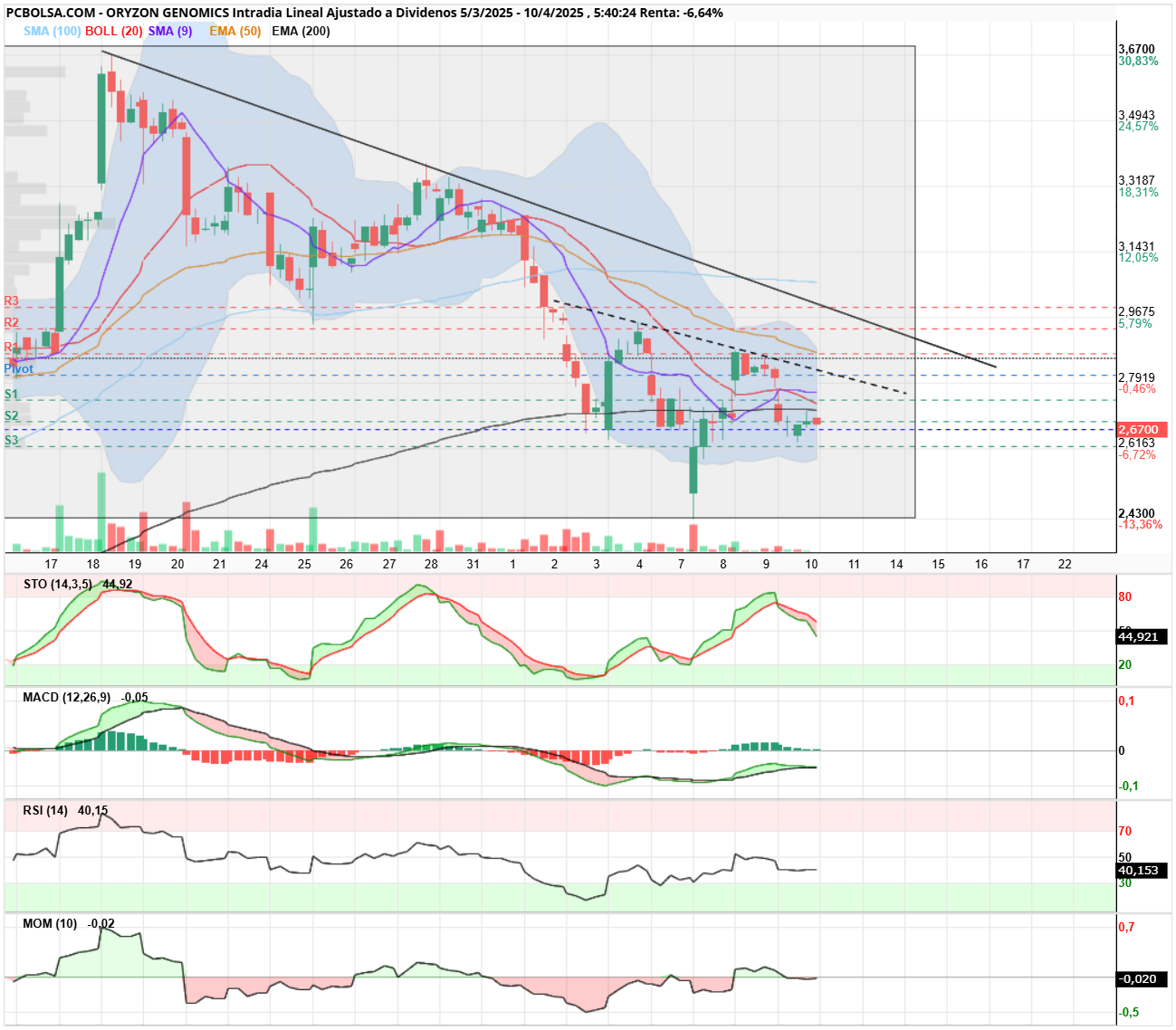This screenshot has width=1176, height=1030.
Task: Select the -0,5 label on momentum scale
Action: 1129,1012
